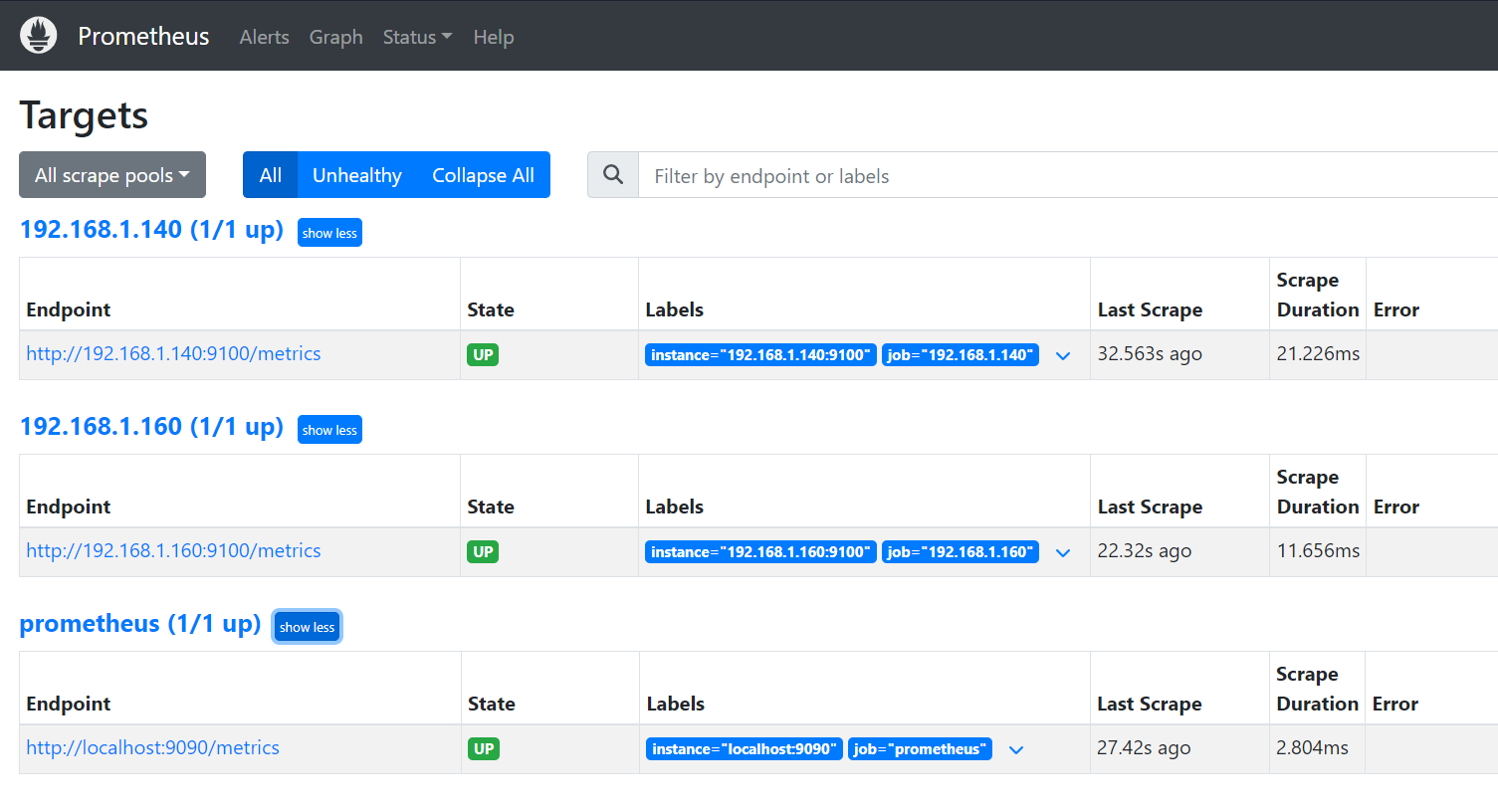The image size is (1498, 812).
Task: Open the 192.168.1.160 (1/1 up) pool heading
Action: coord(151,427)
